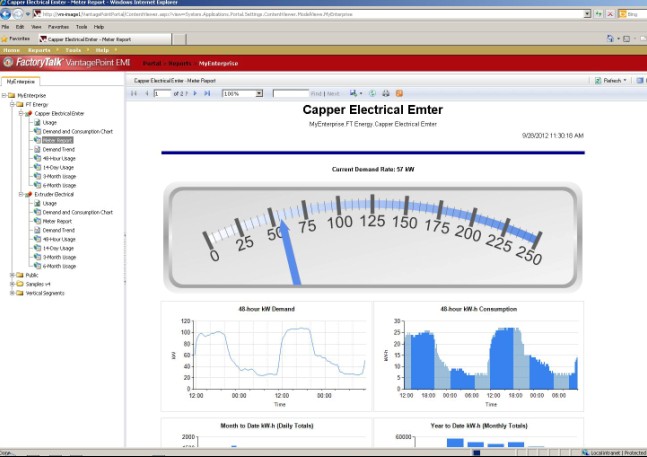
Task: Open the Favorites menu in browser
Action: pyautogui.click(x=59, y=27)
